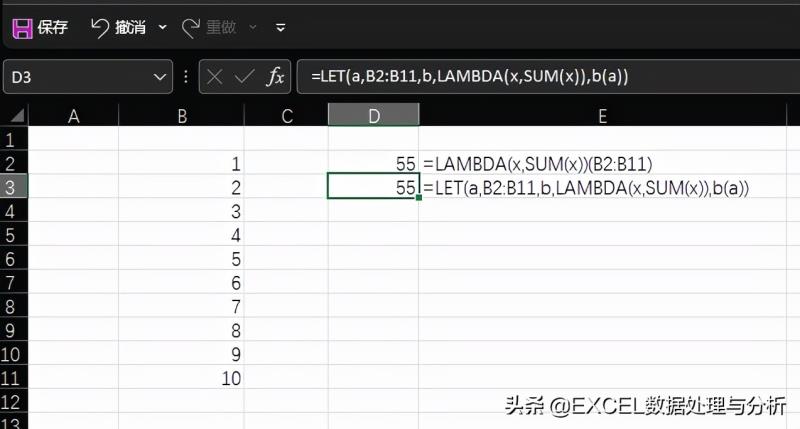Viewport: 800px width, 429px height.
Task: Select column E header
Action: click(603, 116)
